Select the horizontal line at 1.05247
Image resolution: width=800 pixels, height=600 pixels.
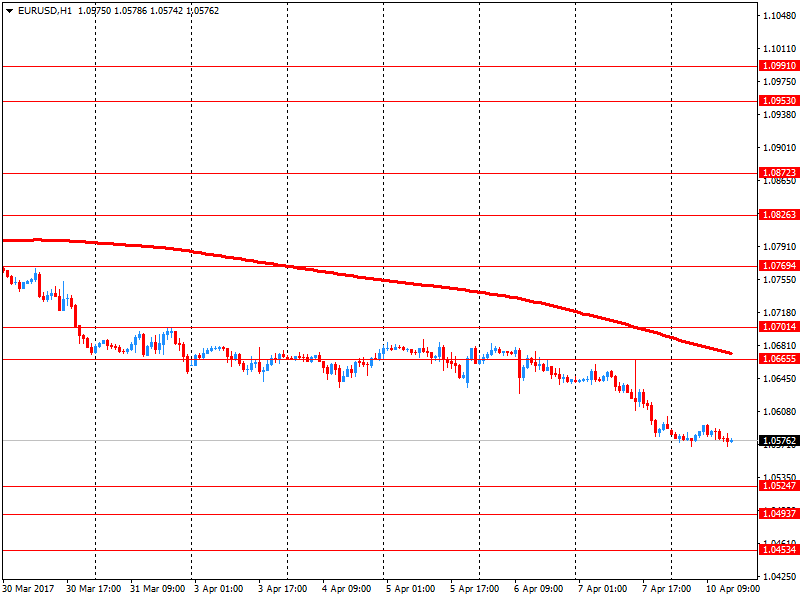click(x=380, y=486)
